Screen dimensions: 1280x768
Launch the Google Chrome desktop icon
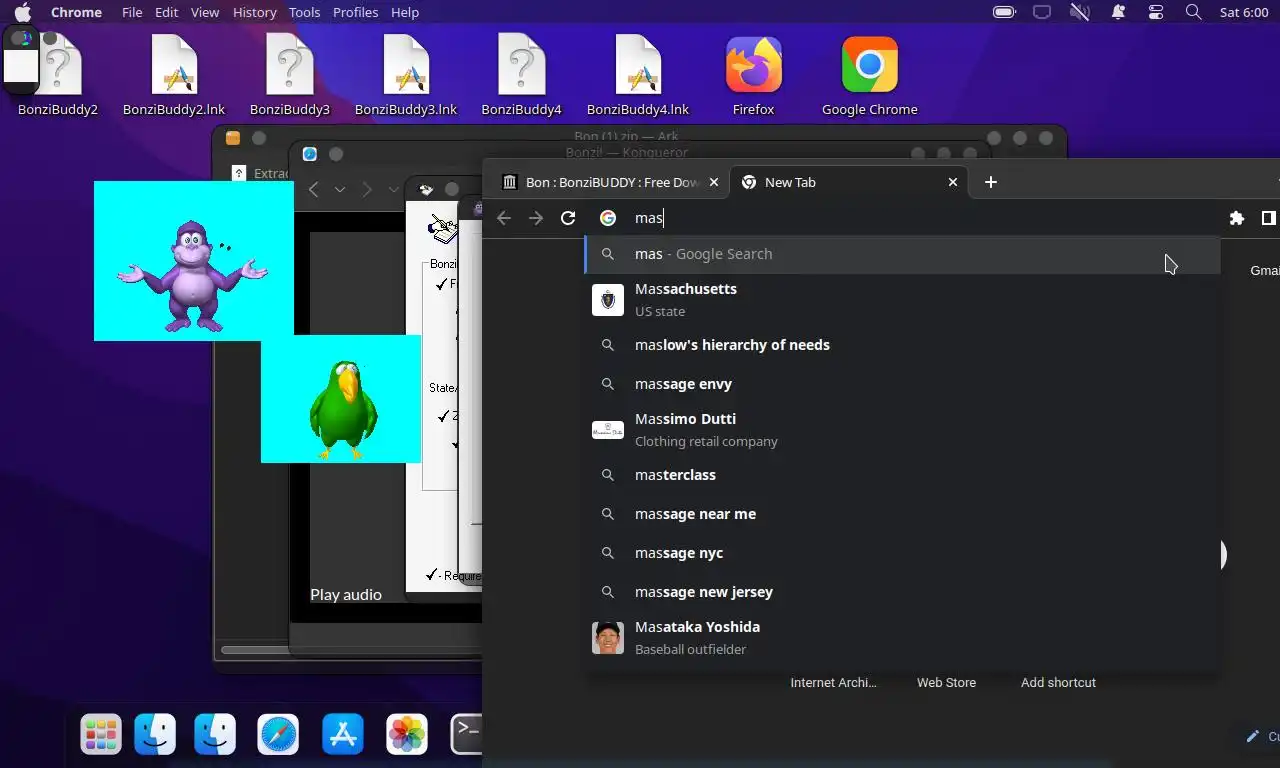(x=870, y=76)
